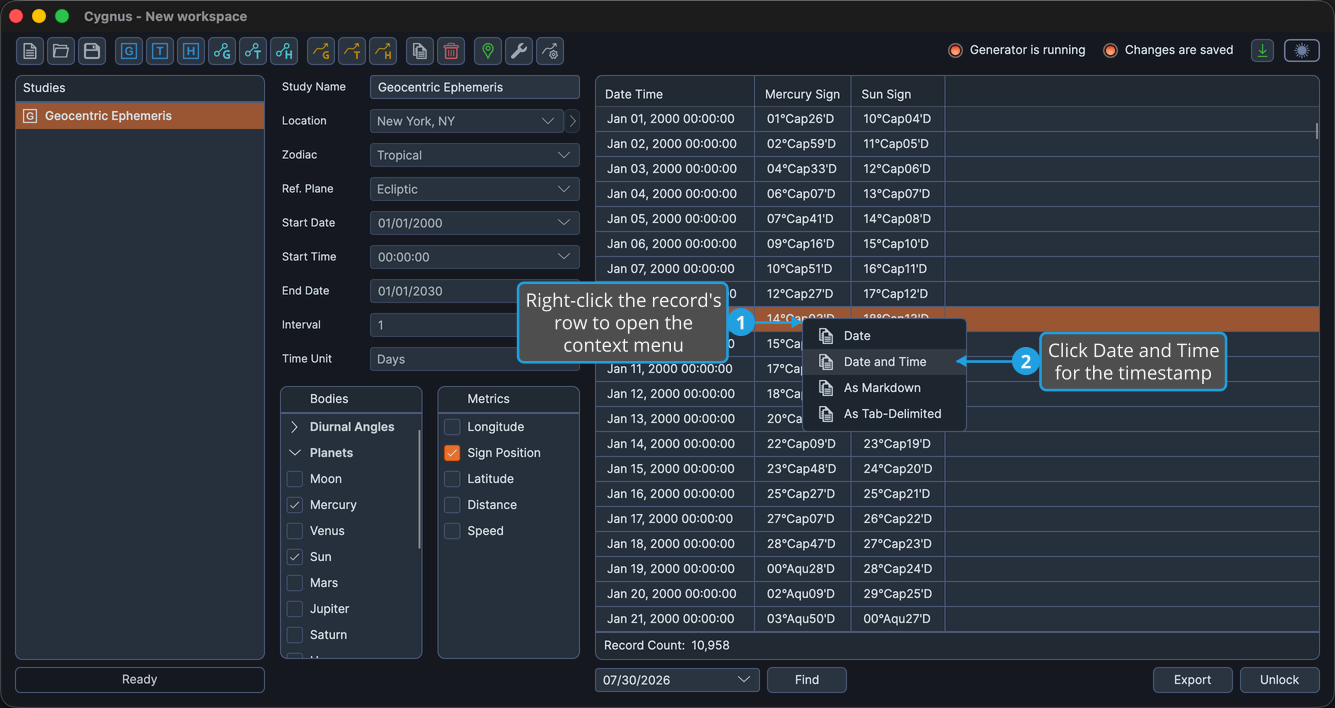Delete the study with the red trash icon

pyautogui.click(x=451, y=51)
